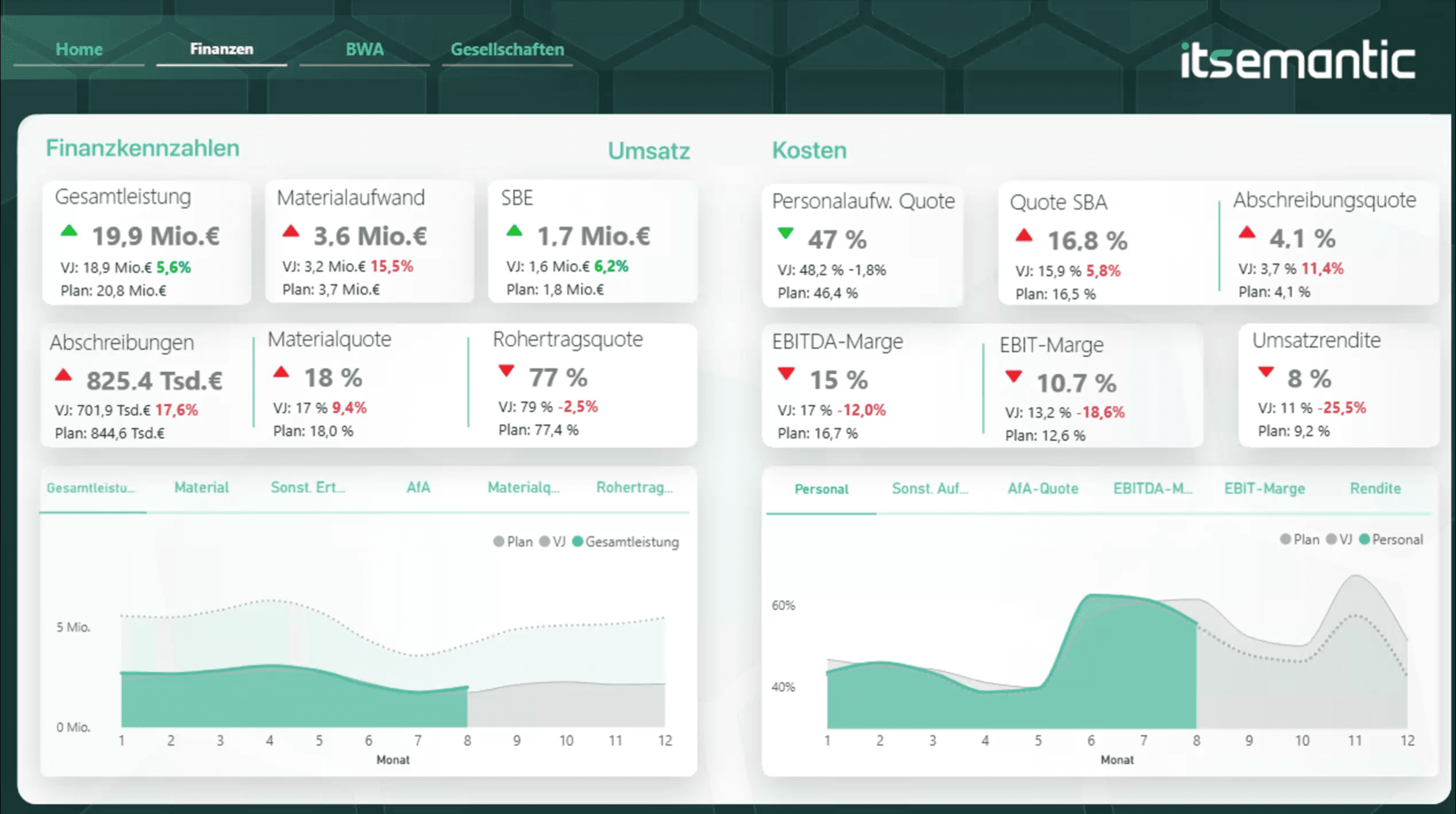Click red down arrow in Umsatzrendite card
Screen dimensions: 1456x814
(x=1266, y=372)
